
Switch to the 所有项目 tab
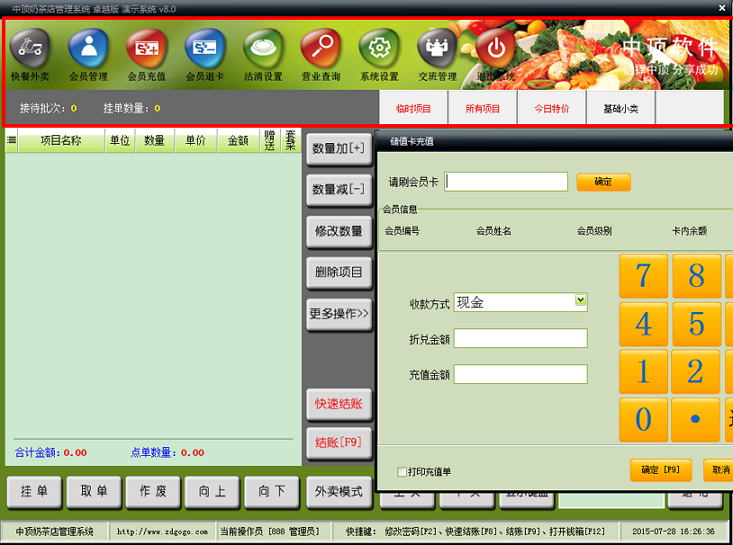pos(483,108)
